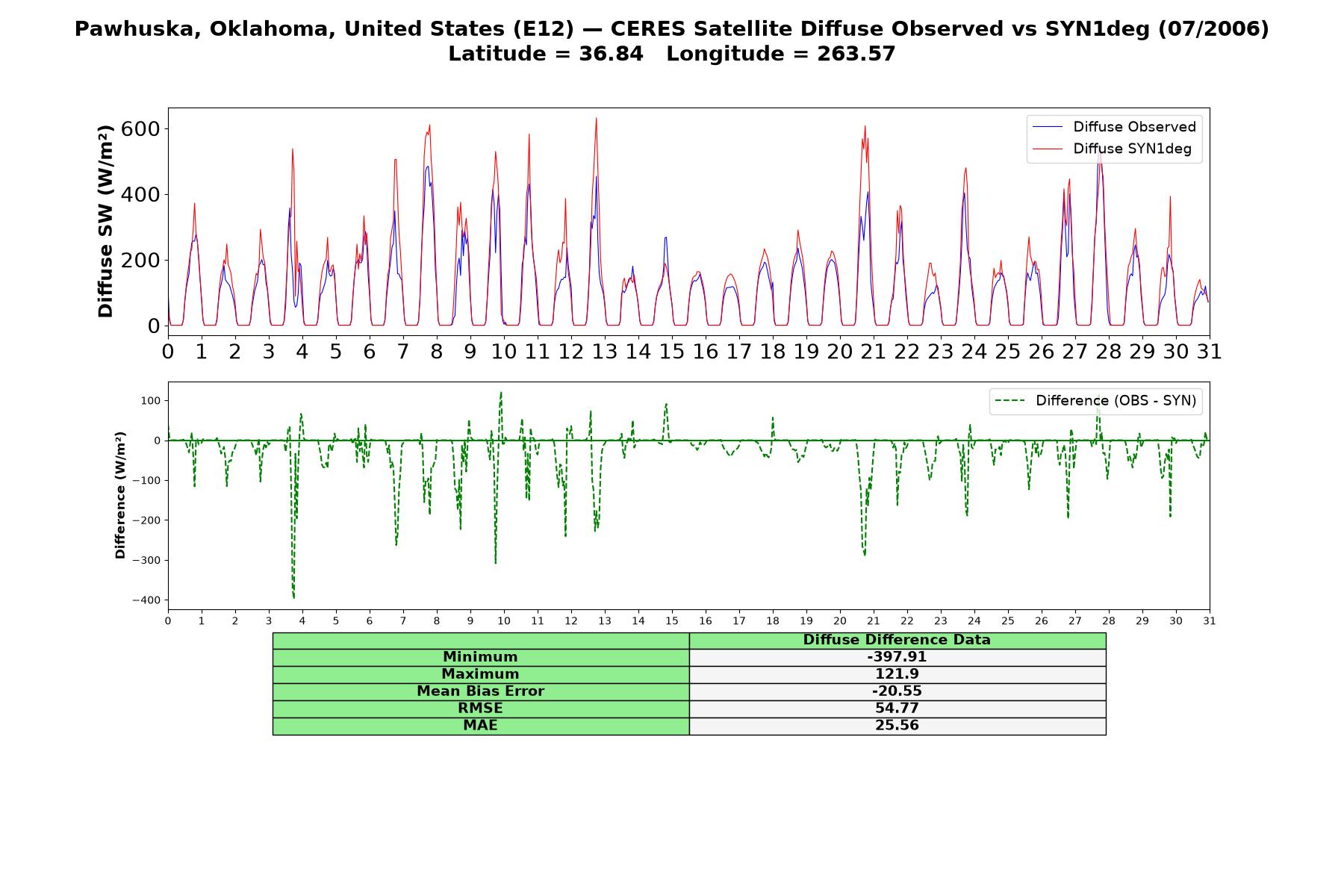Click the RMSE value 54.77 cell
The height and width of the screenshot is (896, 1344).
point(897,709)
